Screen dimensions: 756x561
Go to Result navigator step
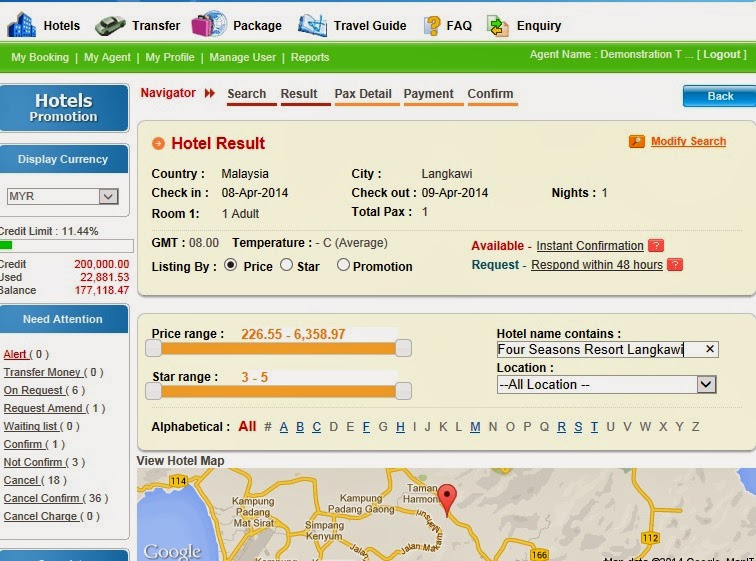299,94
